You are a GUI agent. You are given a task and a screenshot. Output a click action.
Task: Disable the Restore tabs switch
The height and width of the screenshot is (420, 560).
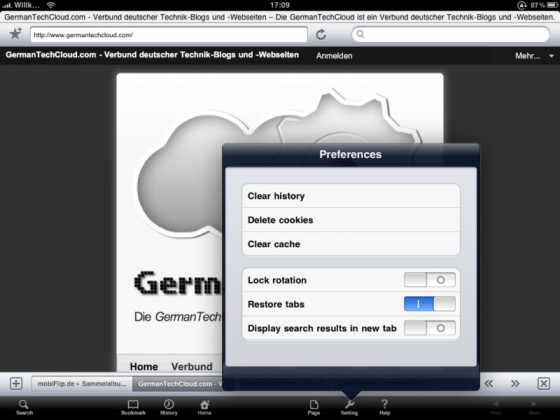click(x=430, y=304)
